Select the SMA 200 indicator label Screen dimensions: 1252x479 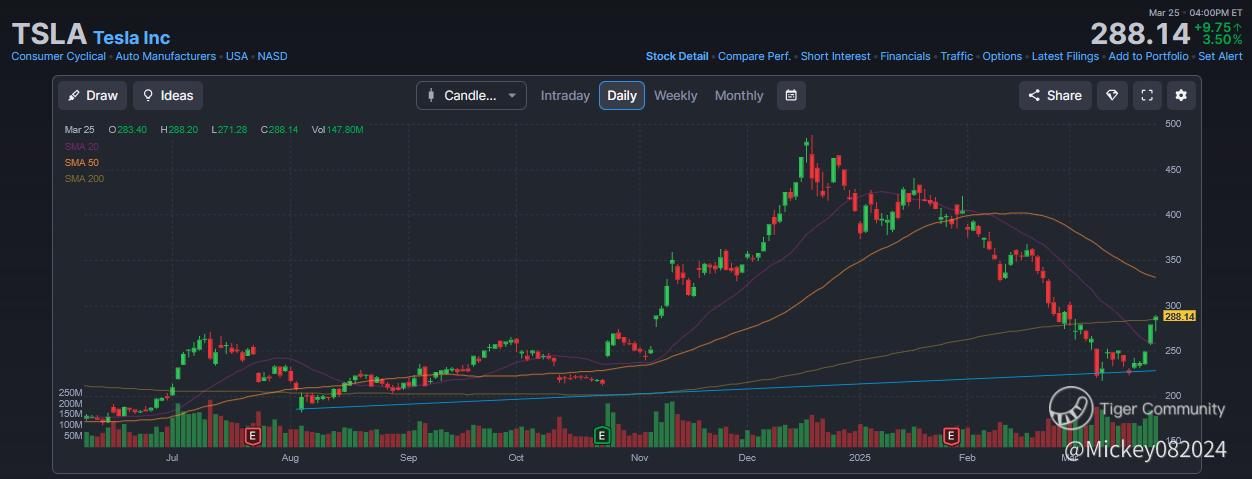click(84, 178)
